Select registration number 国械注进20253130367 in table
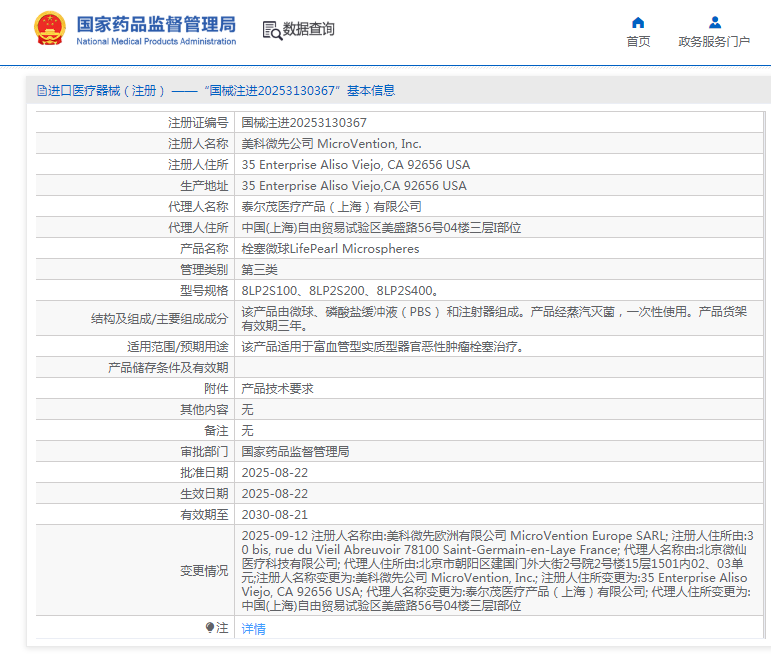Viewport: 771px width, 657px height. [x=304, y=123]
